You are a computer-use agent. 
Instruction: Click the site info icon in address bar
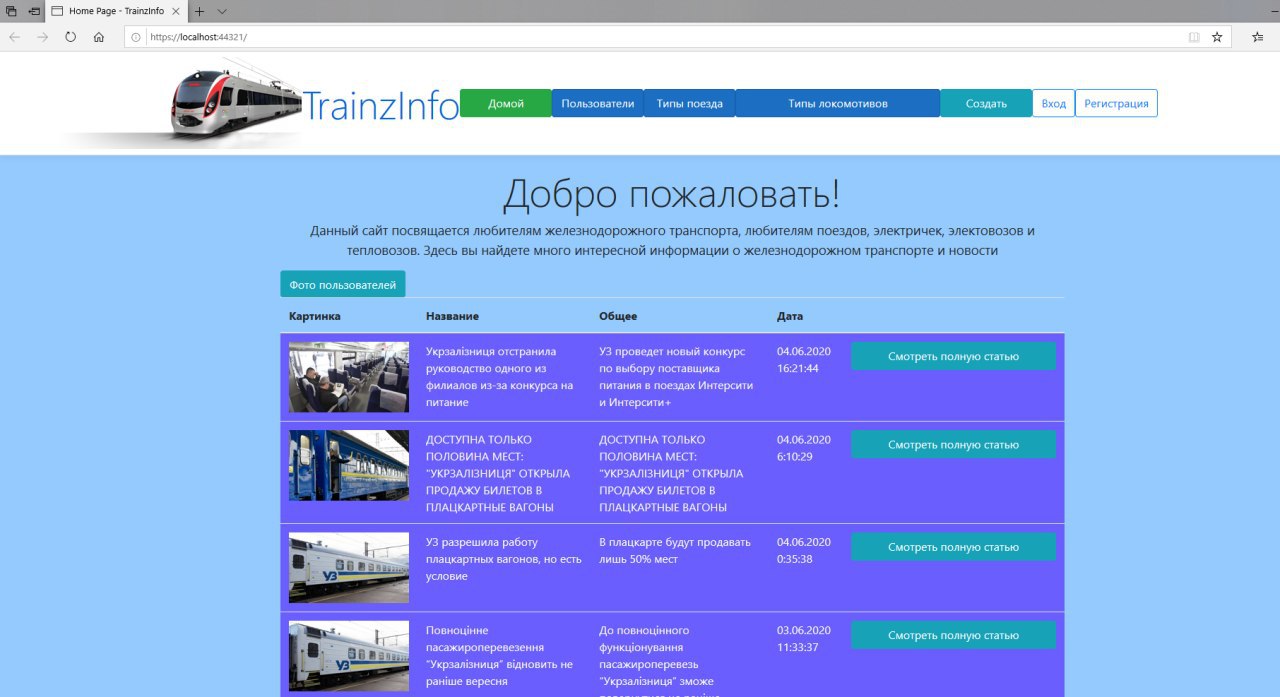click(x=136, y=37)
